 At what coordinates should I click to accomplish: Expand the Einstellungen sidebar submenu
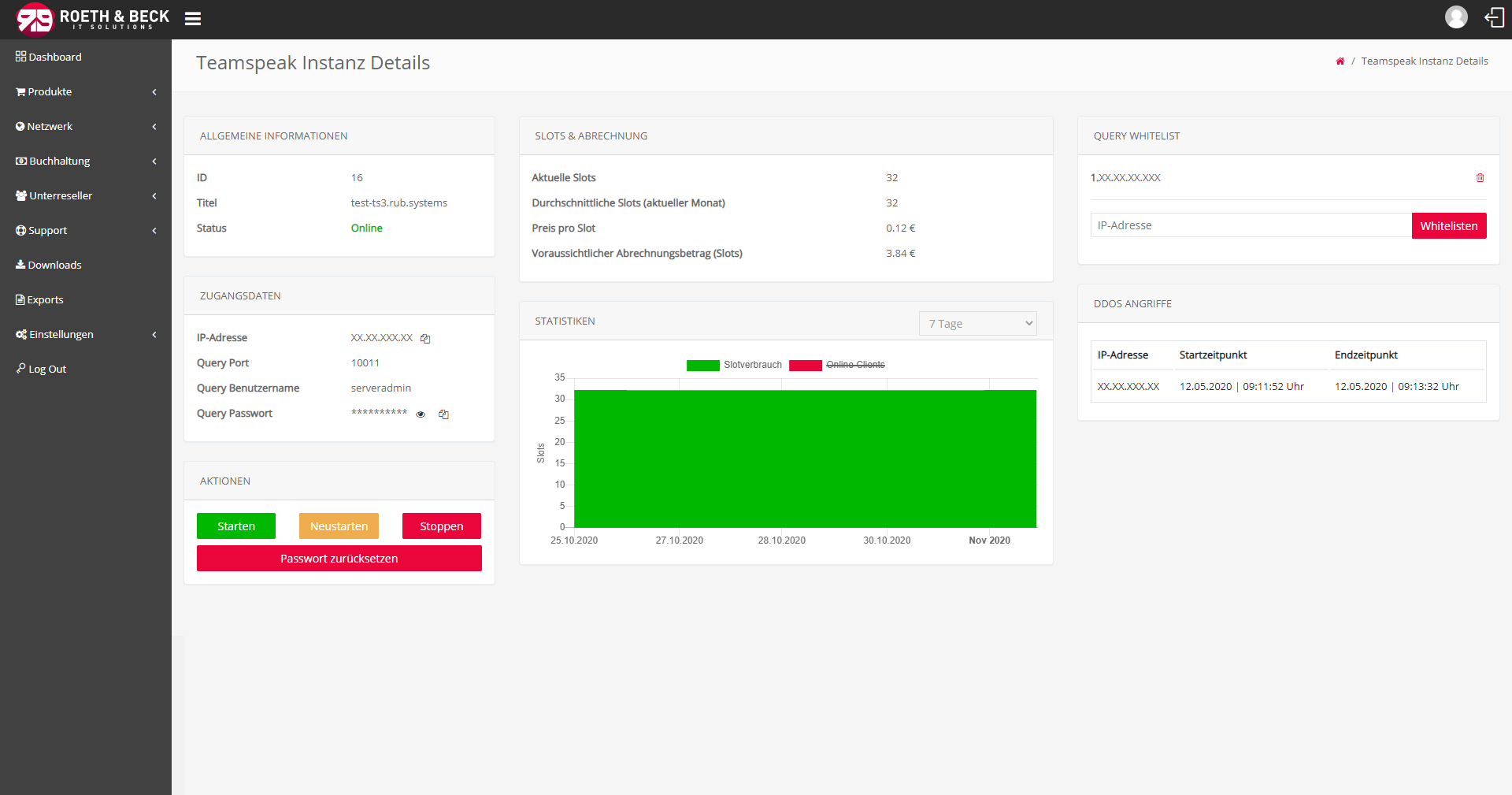[x=85, y=335]
